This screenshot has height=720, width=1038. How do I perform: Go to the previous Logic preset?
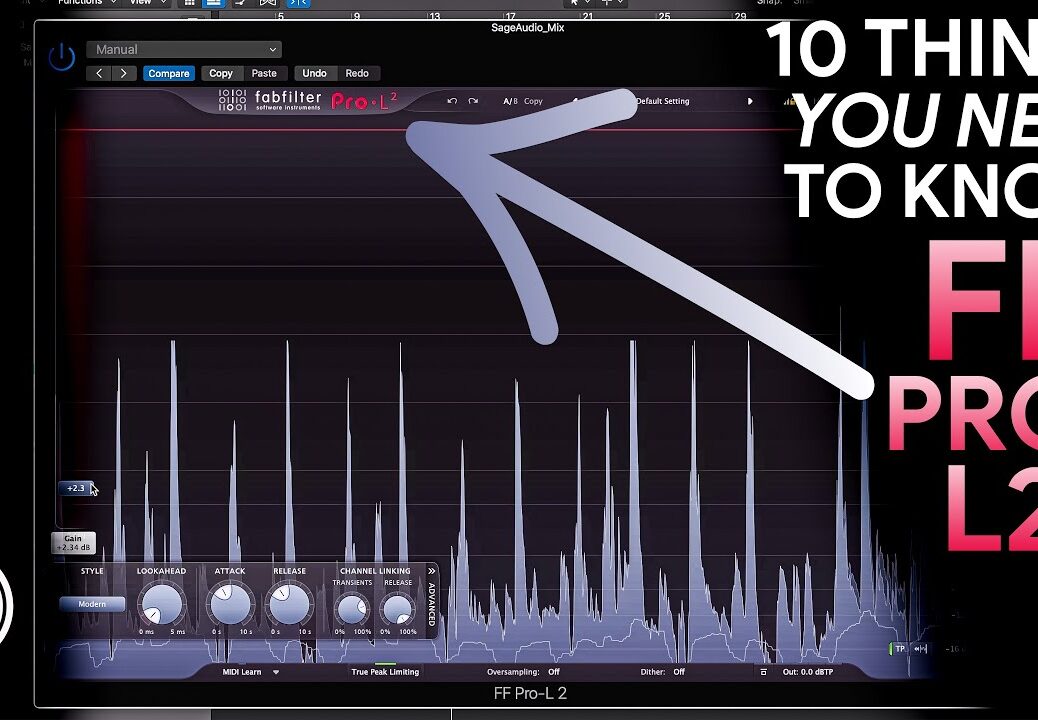99,73
